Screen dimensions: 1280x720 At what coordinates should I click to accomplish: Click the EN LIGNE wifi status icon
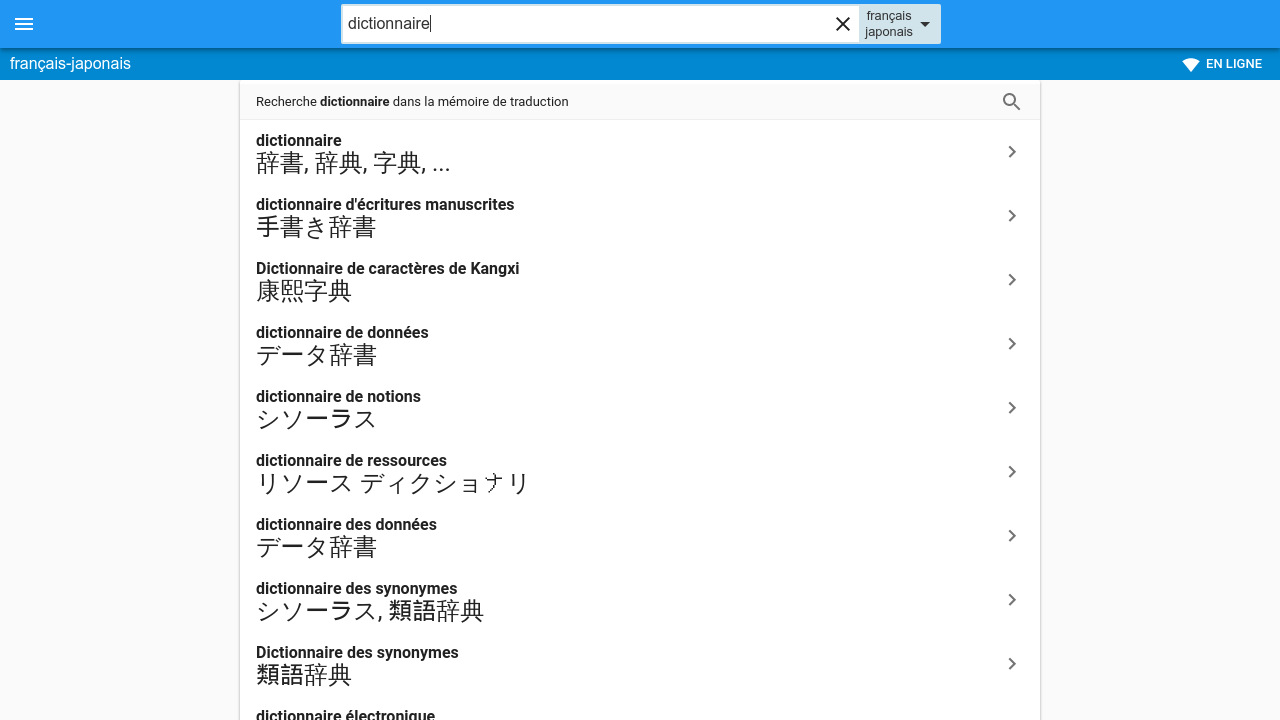pos(1191,64)
